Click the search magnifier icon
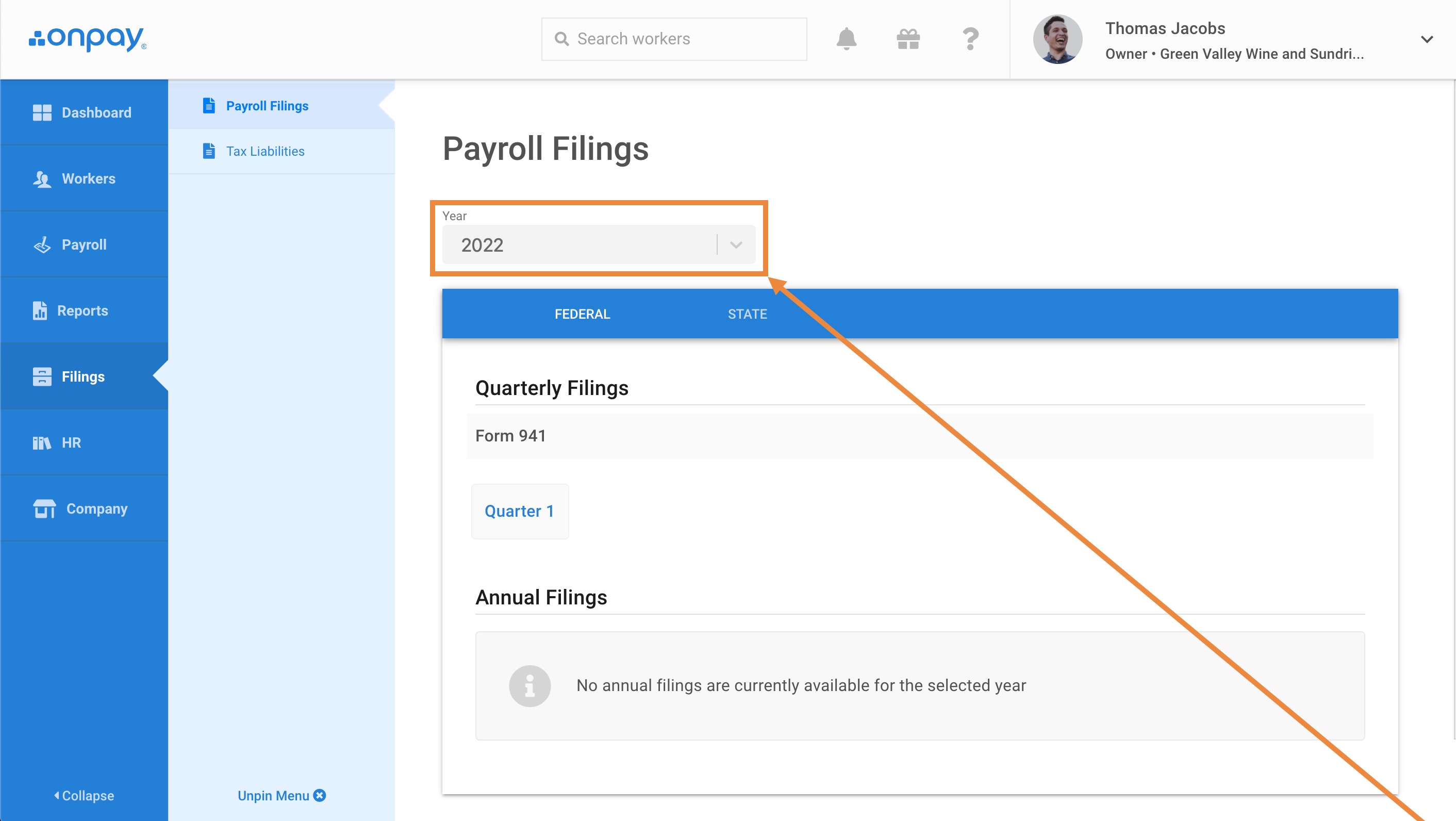Image resolution: width=1456 pixels, height=821 pixels. pyautogui.click(x=561, y=39)
